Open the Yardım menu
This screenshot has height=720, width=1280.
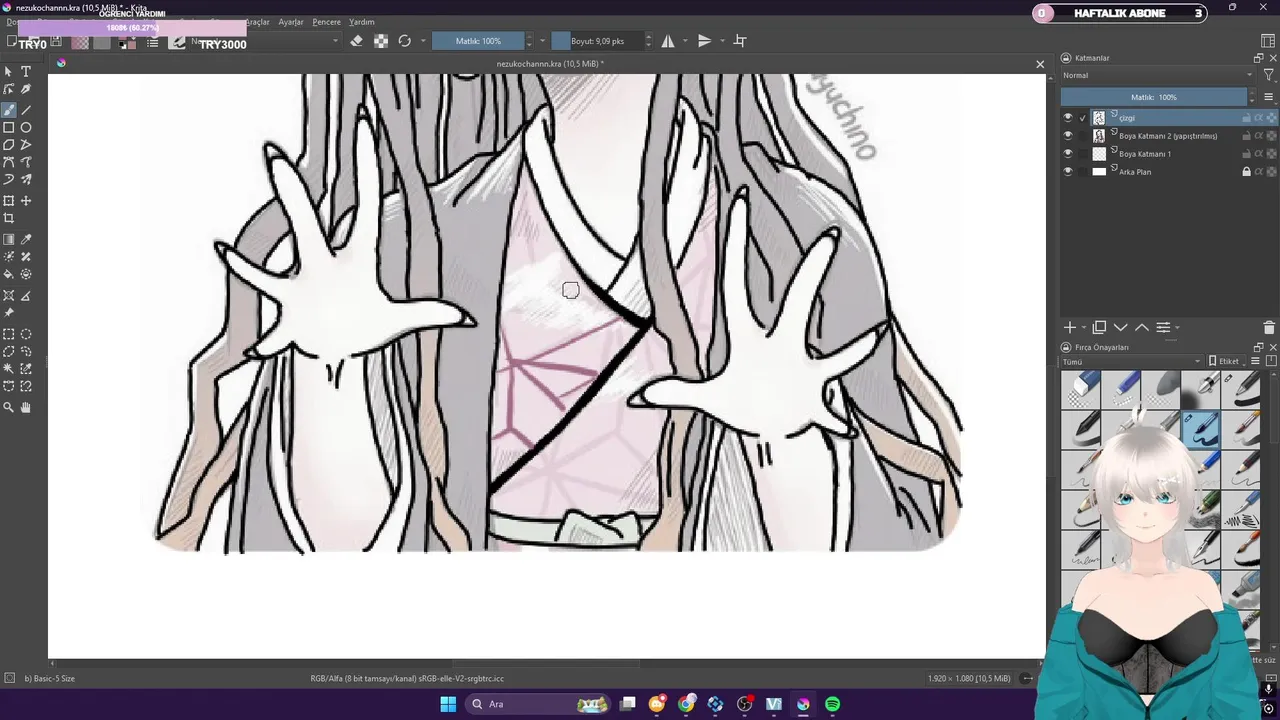[362, 22]
